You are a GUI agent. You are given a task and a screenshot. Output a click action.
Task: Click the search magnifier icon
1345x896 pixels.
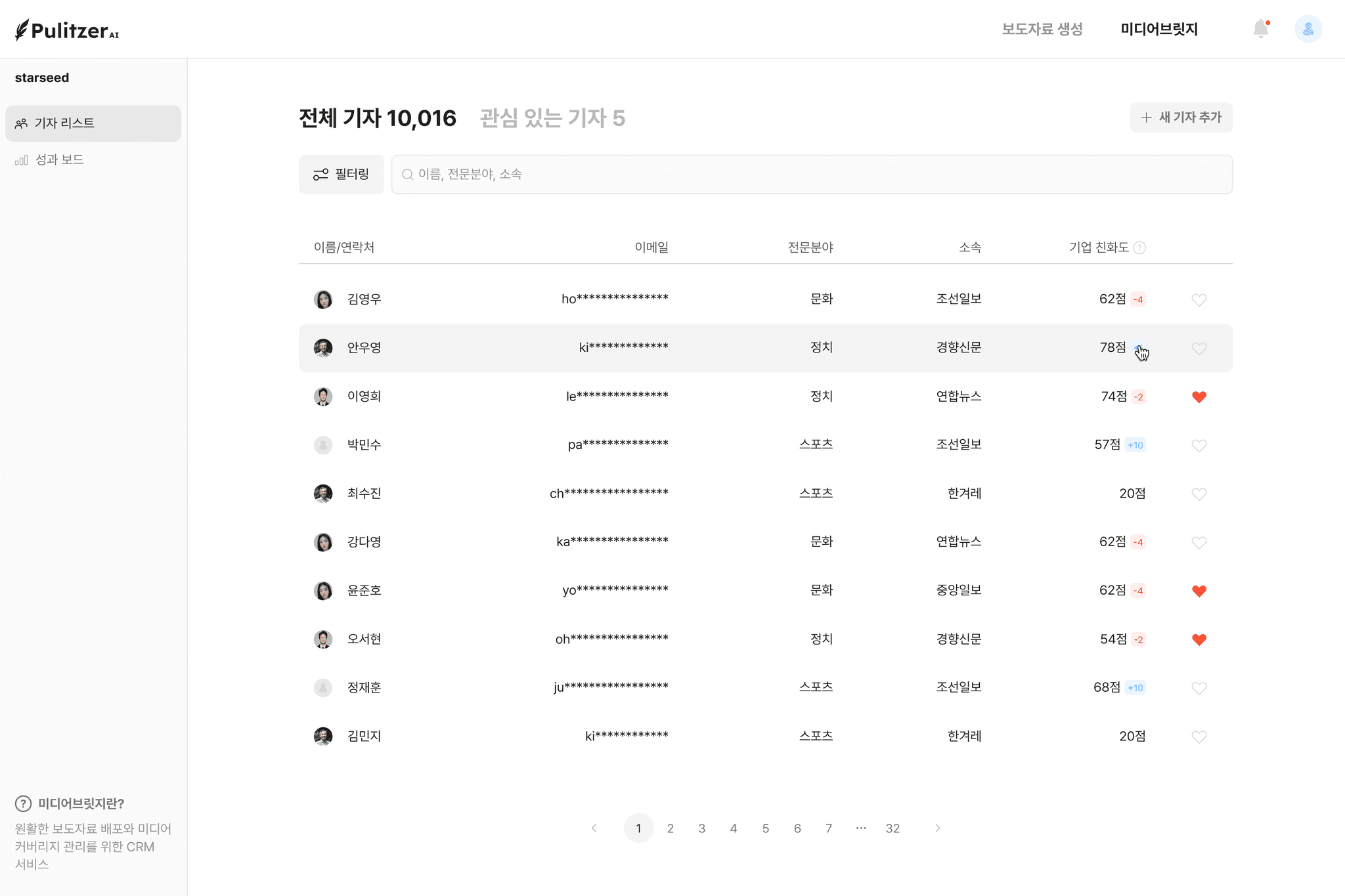point(407,175)
